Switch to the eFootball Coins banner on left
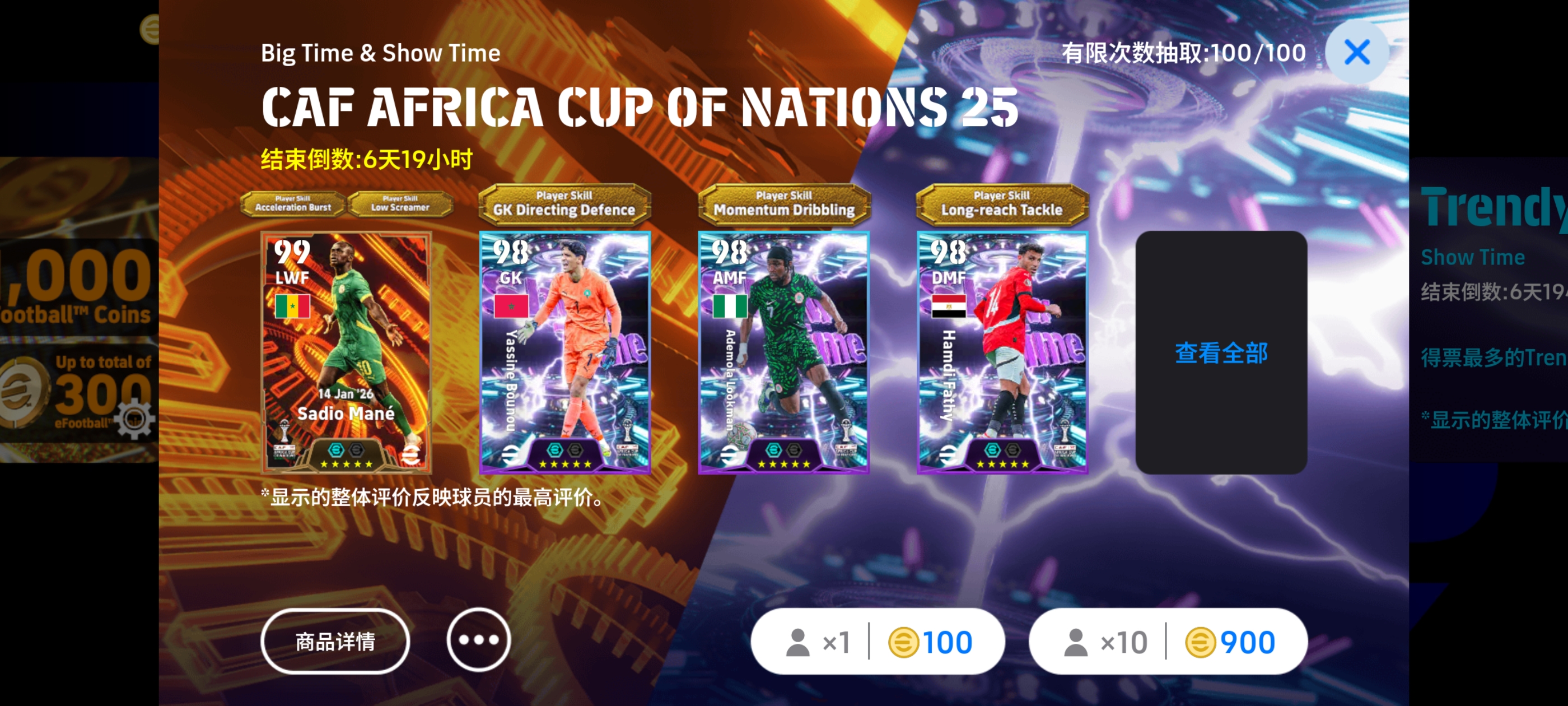The image size is (1568, 706). click(79, 309)
